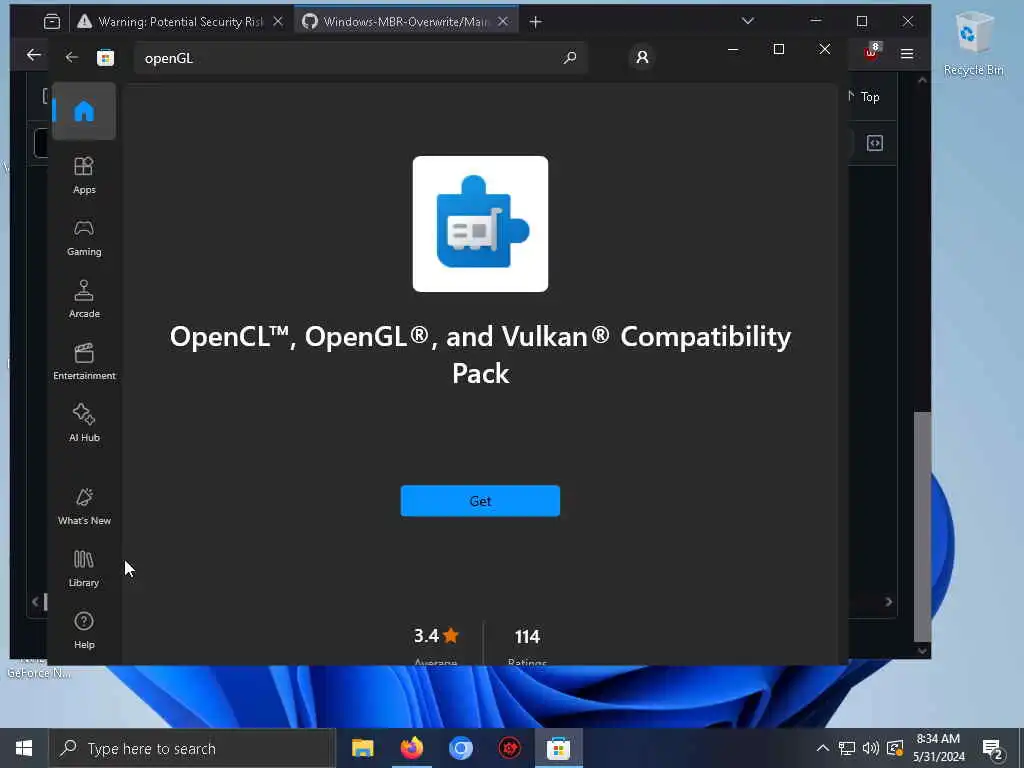Switch to the Windows-MBR-Overwrite GitHub tab
The image size is (1024, 768).
[405, 22]
